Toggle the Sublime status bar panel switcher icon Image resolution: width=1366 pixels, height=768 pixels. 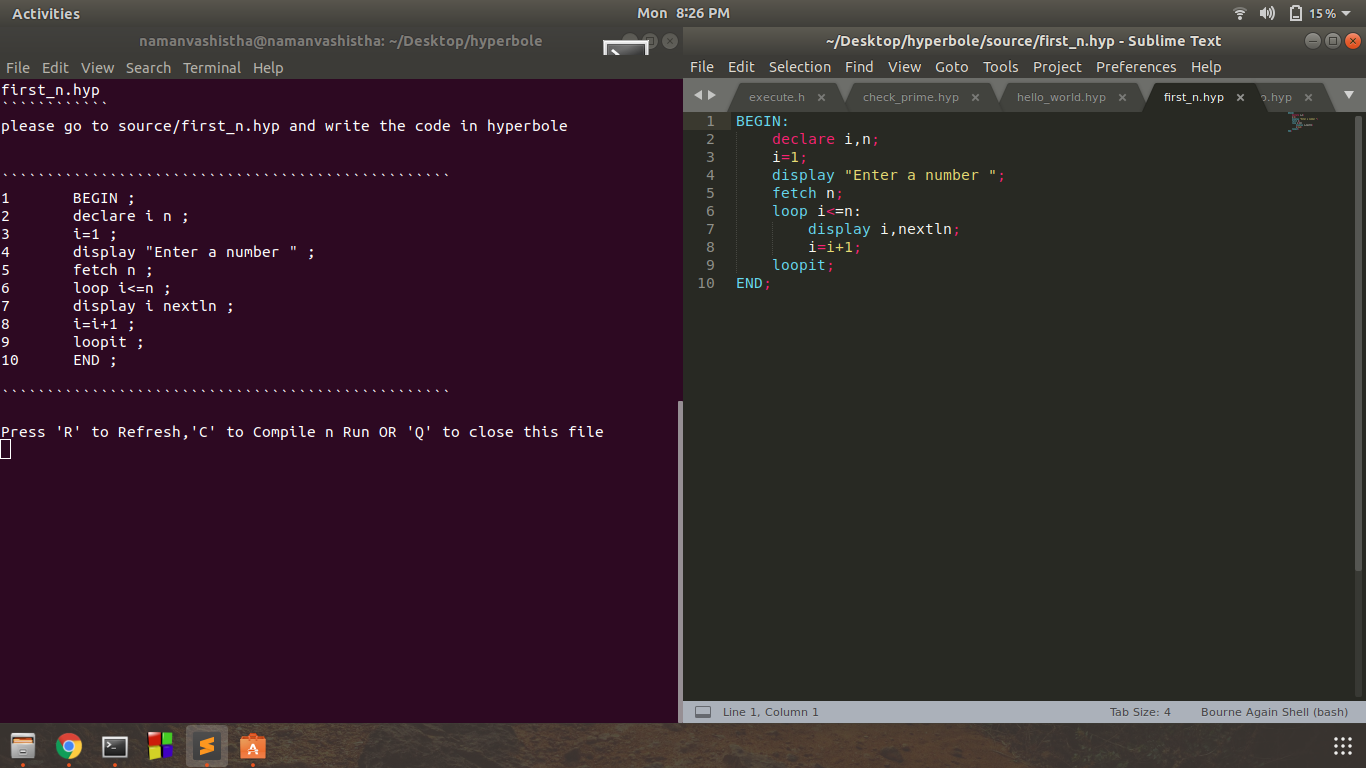pyautogui.click(x=703, y=712)
